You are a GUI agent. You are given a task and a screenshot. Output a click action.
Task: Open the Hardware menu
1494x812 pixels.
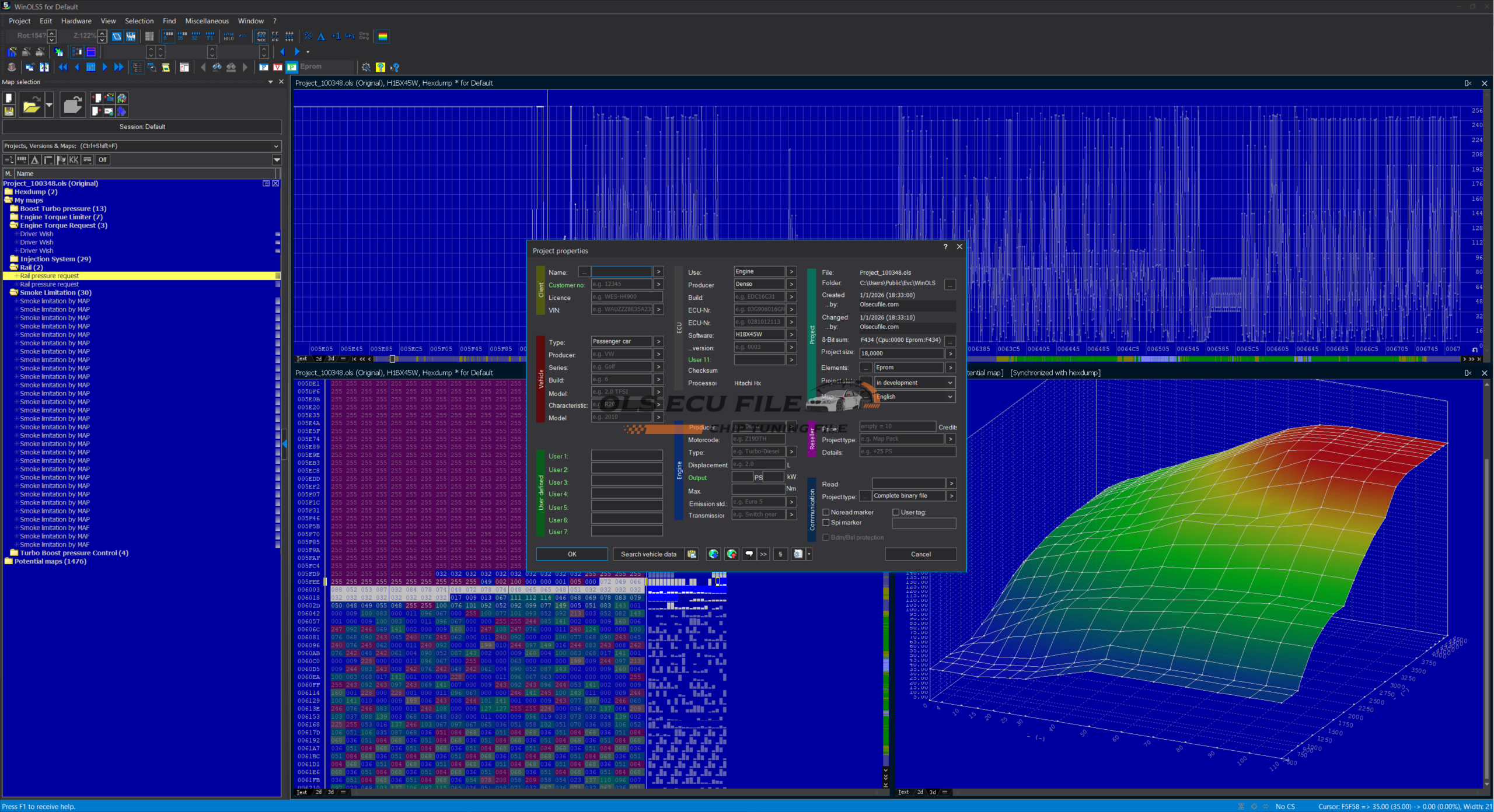[x=76, y=21]
